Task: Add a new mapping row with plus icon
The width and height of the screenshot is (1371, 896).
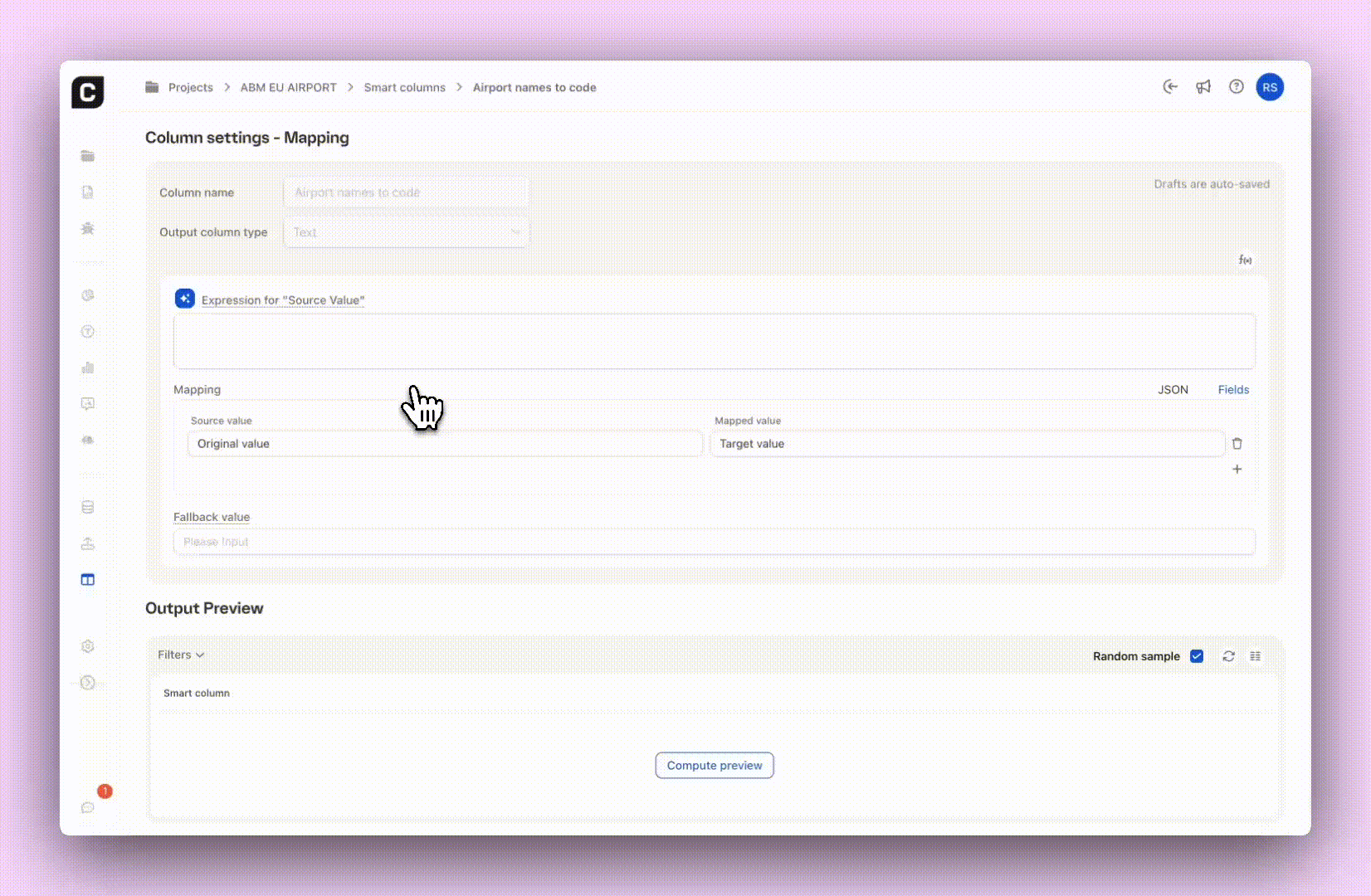Action: [x=1237, y=470]
